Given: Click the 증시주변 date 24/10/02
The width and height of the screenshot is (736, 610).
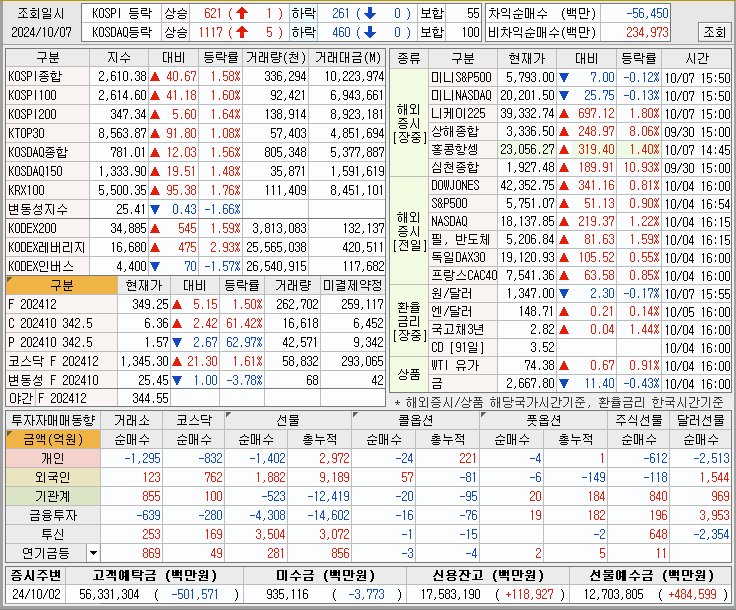Looking at the screenshot, I should click(x=36, y=595).
